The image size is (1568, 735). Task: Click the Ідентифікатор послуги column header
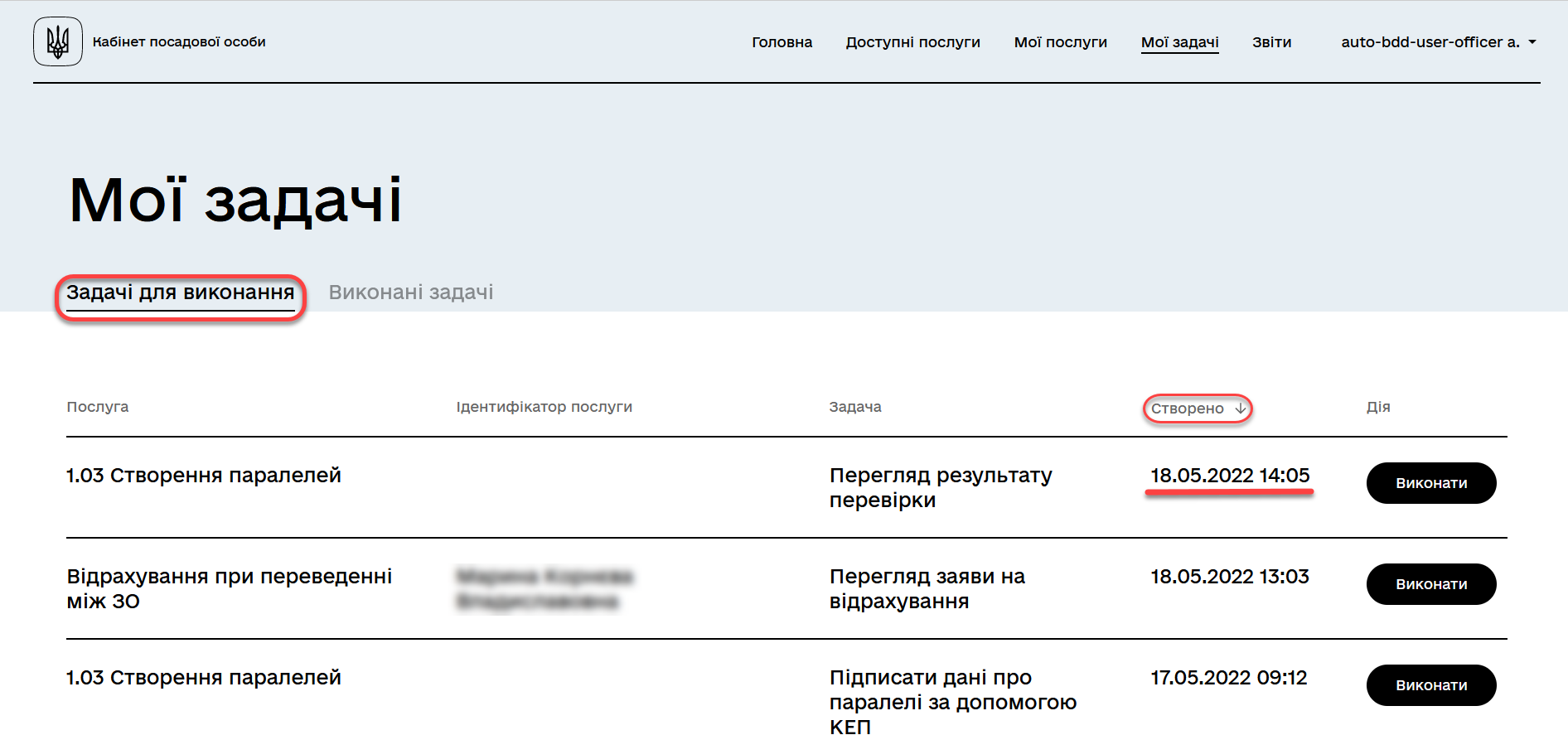[x=544, y=407]
